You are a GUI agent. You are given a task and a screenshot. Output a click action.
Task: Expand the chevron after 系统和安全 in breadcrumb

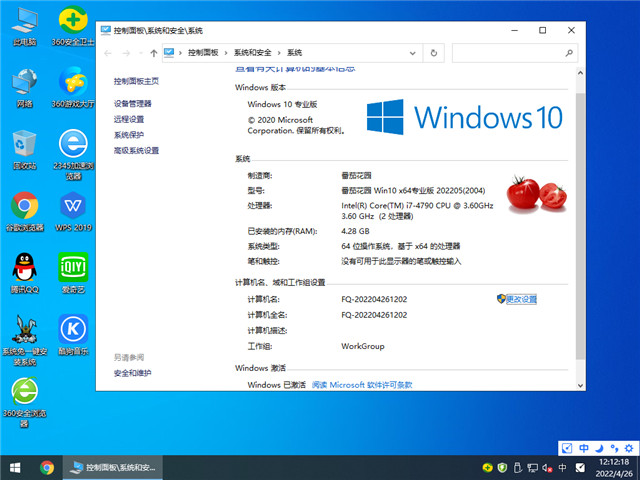tap(280, 52)
